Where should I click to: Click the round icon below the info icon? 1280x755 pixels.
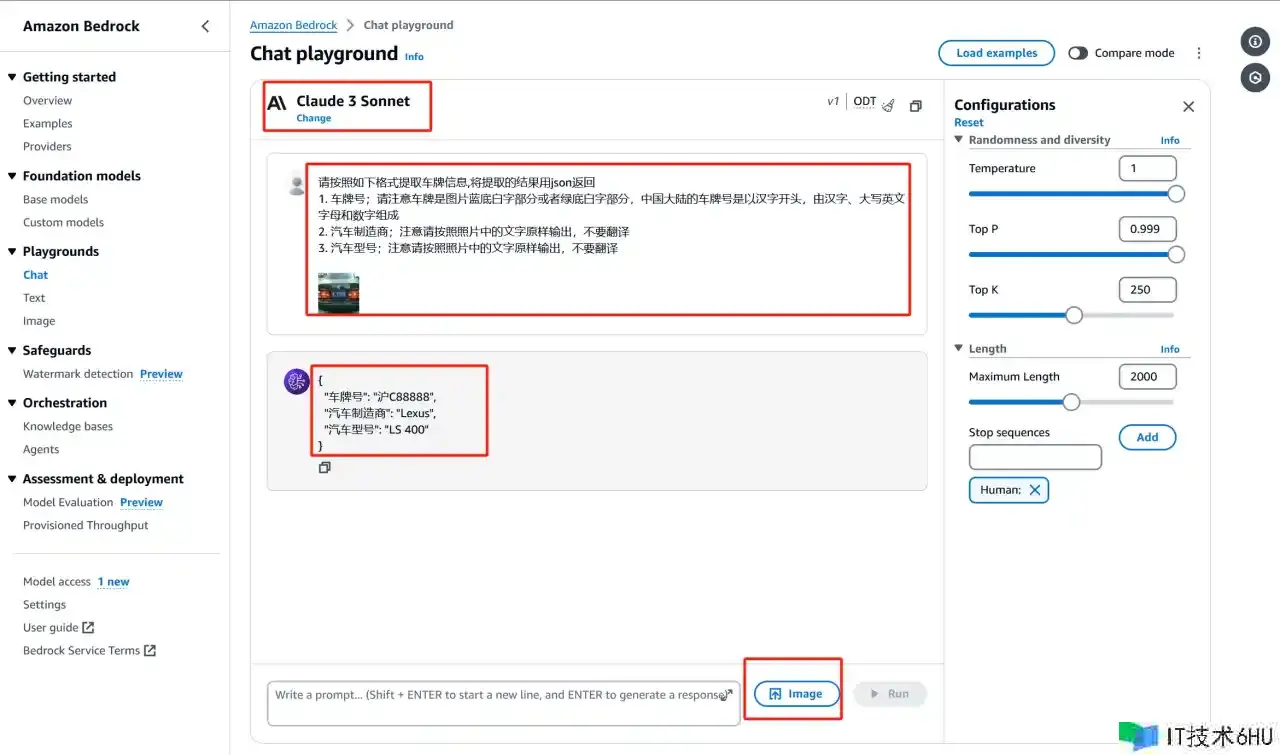coord(1255,78)
